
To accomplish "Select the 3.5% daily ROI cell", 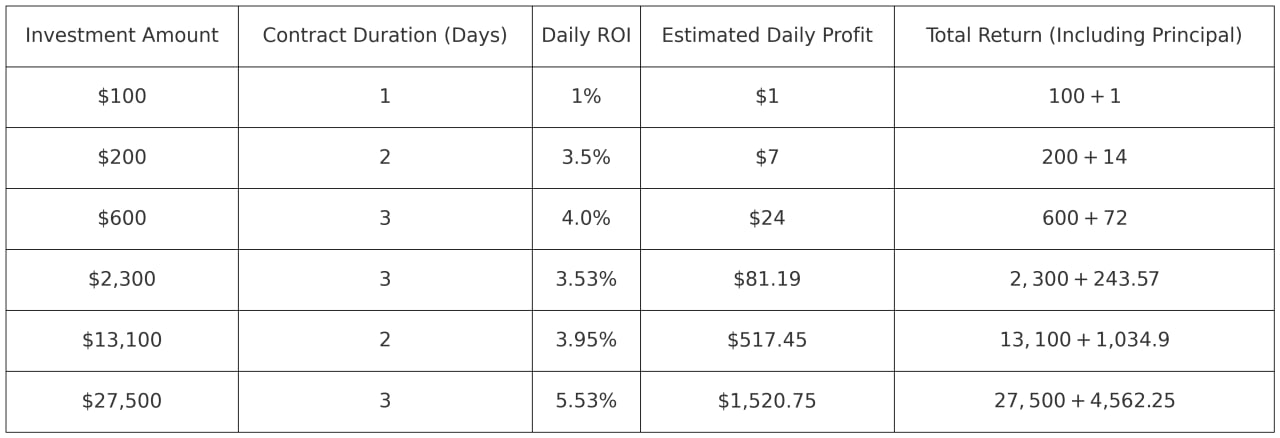I will pos(586,158).
